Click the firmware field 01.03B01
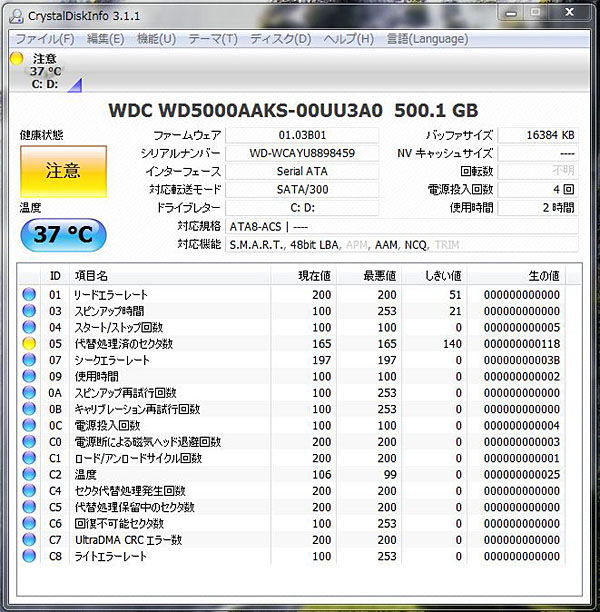Image resolution: width=600 pixels, height=612 pixels. [x=302, y=135]
